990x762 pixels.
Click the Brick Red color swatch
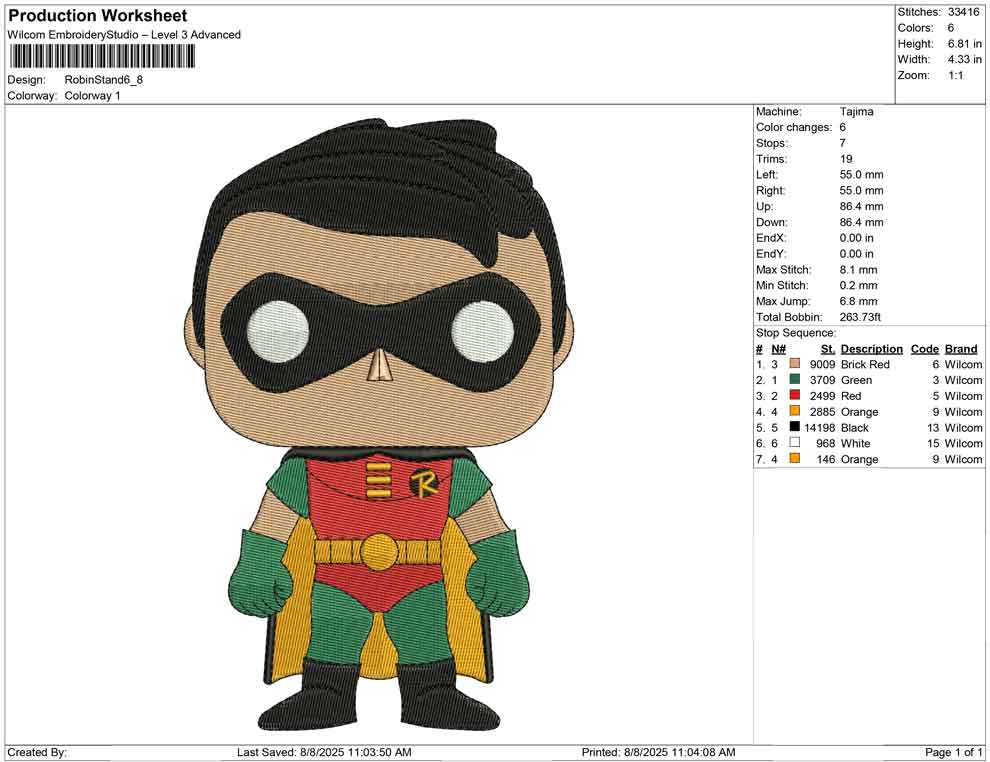click(x=795, y=364)
